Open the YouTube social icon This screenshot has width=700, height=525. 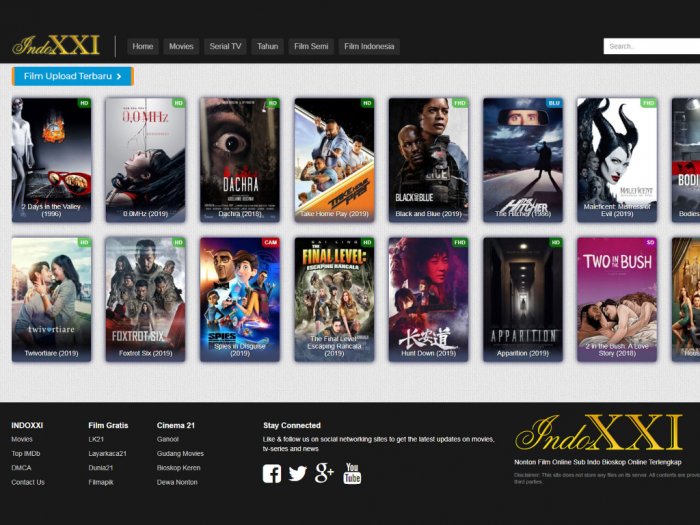(x=352, y=473)
